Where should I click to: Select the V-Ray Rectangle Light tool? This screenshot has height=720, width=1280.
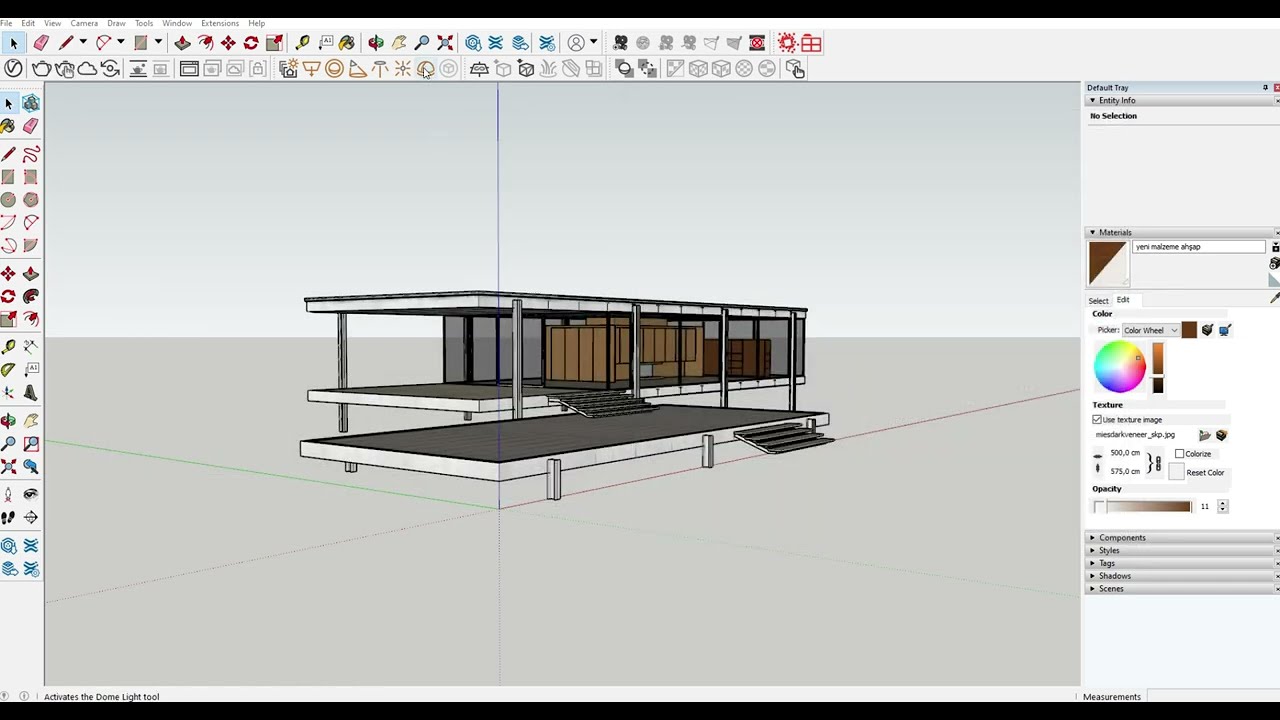(311, 68)
